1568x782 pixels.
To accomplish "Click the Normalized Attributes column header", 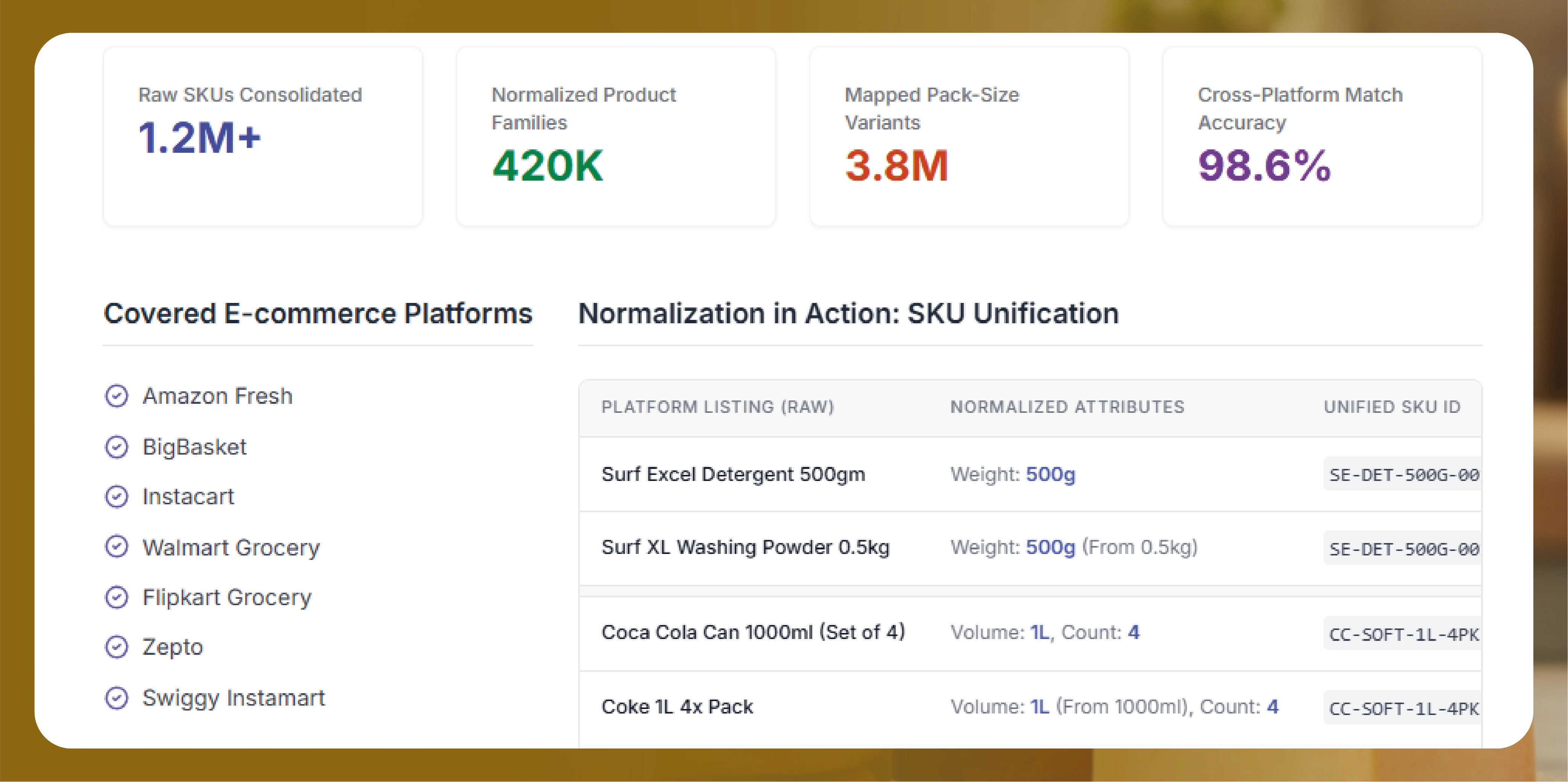I will 1067,407.
